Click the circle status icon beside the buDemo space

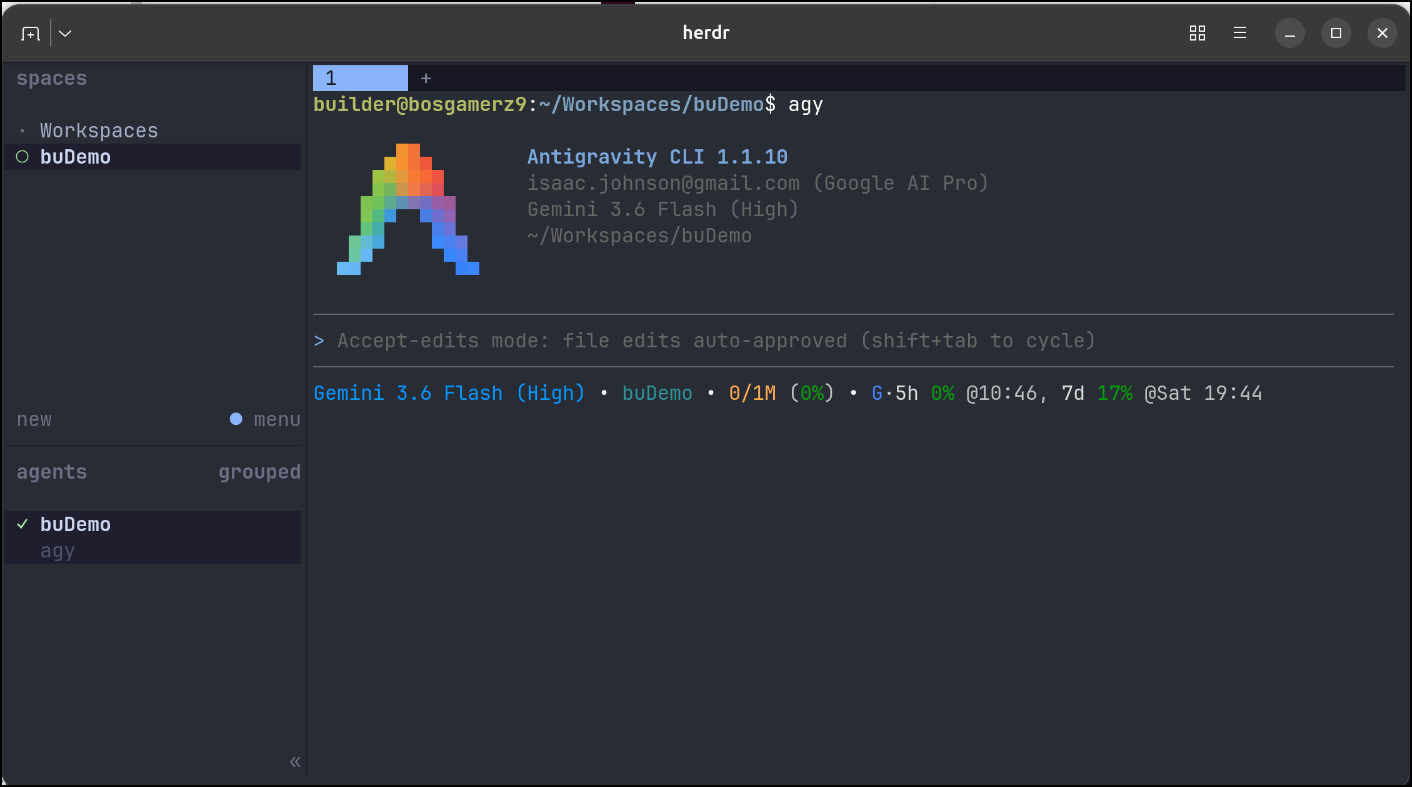(22, 157)
